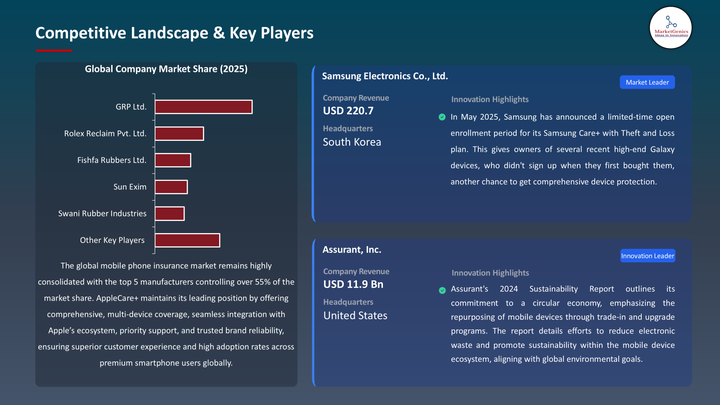720x405 pixels.
Task: Click the Assurant, Inc. heading
Action: 352,249
